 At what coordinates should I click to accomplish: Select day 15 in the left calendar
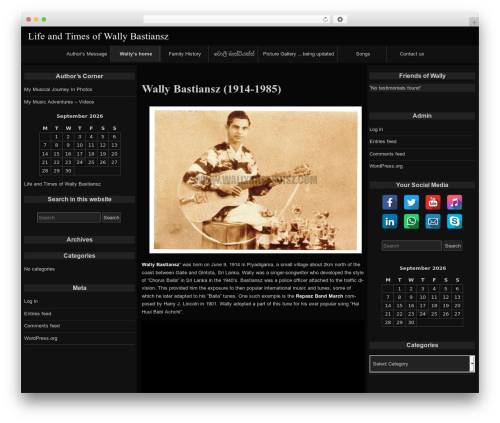click(x=56, y=154)
